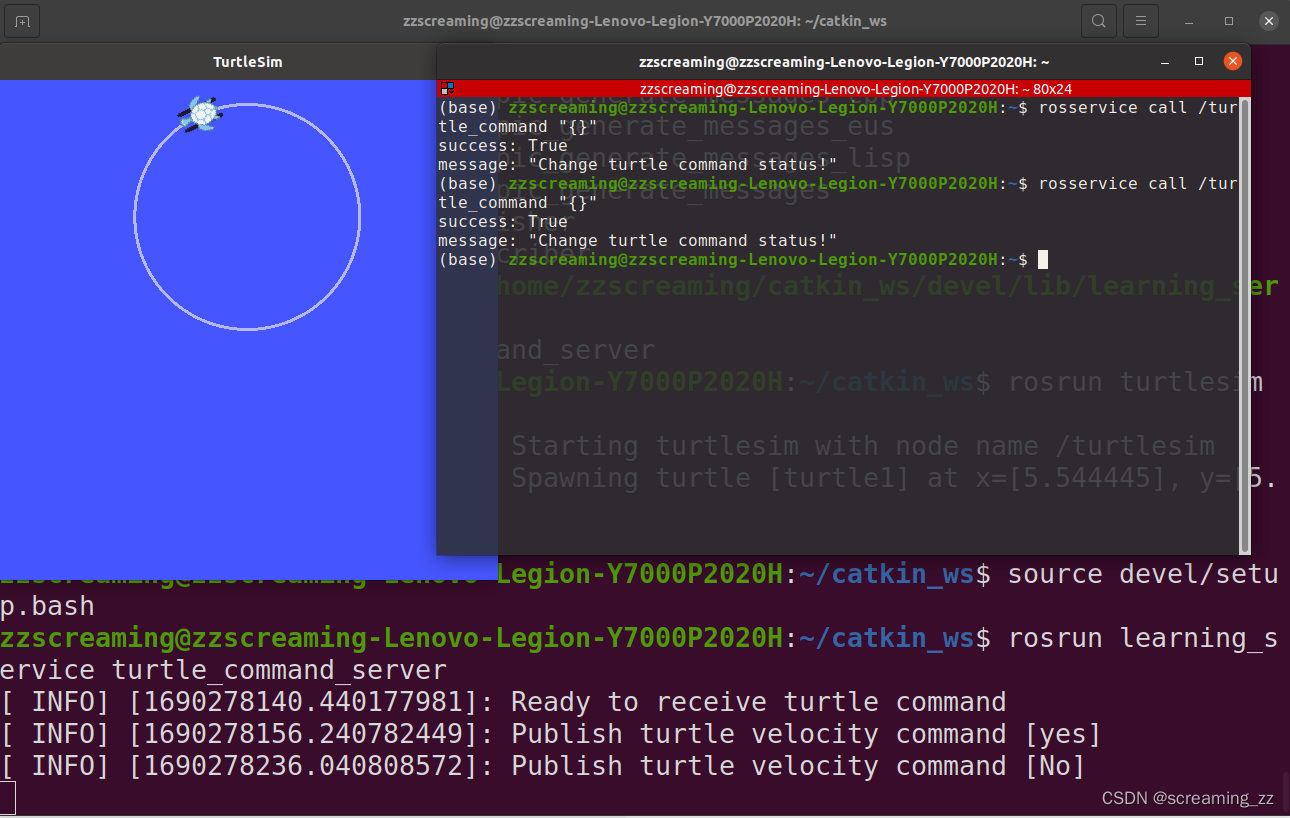Image resolution: width=1290 pixels, height=818 pixels.
Task: Minimize the main catkin_ws terminal window
Action: tap(1189, 21)
